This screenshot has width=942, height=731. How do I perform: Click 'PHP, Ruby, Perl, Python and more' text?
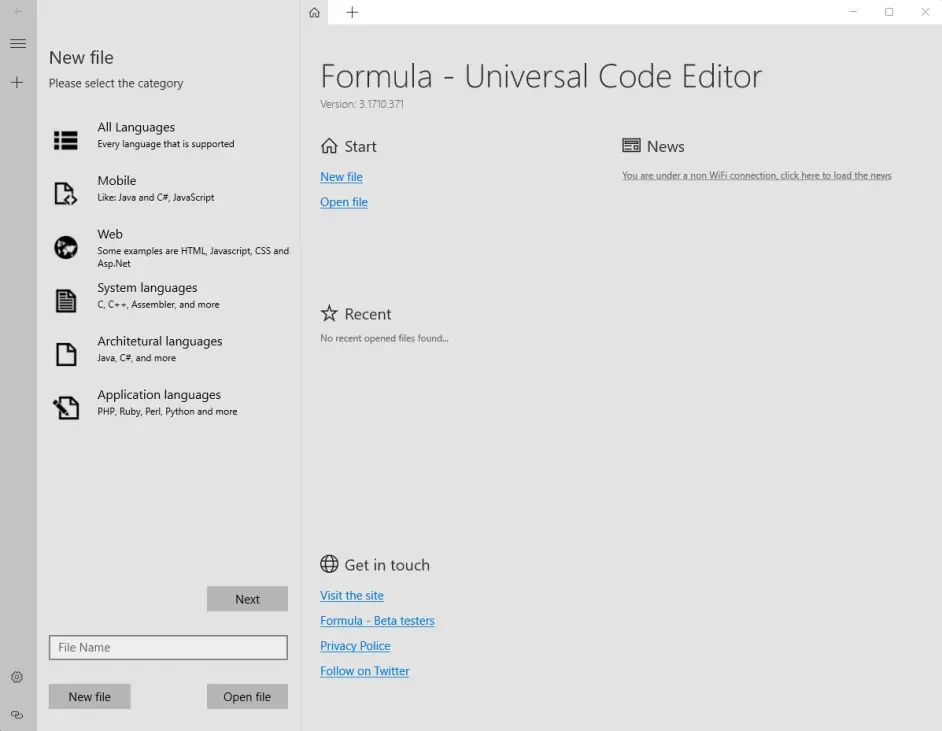click(x=167, y=411)
